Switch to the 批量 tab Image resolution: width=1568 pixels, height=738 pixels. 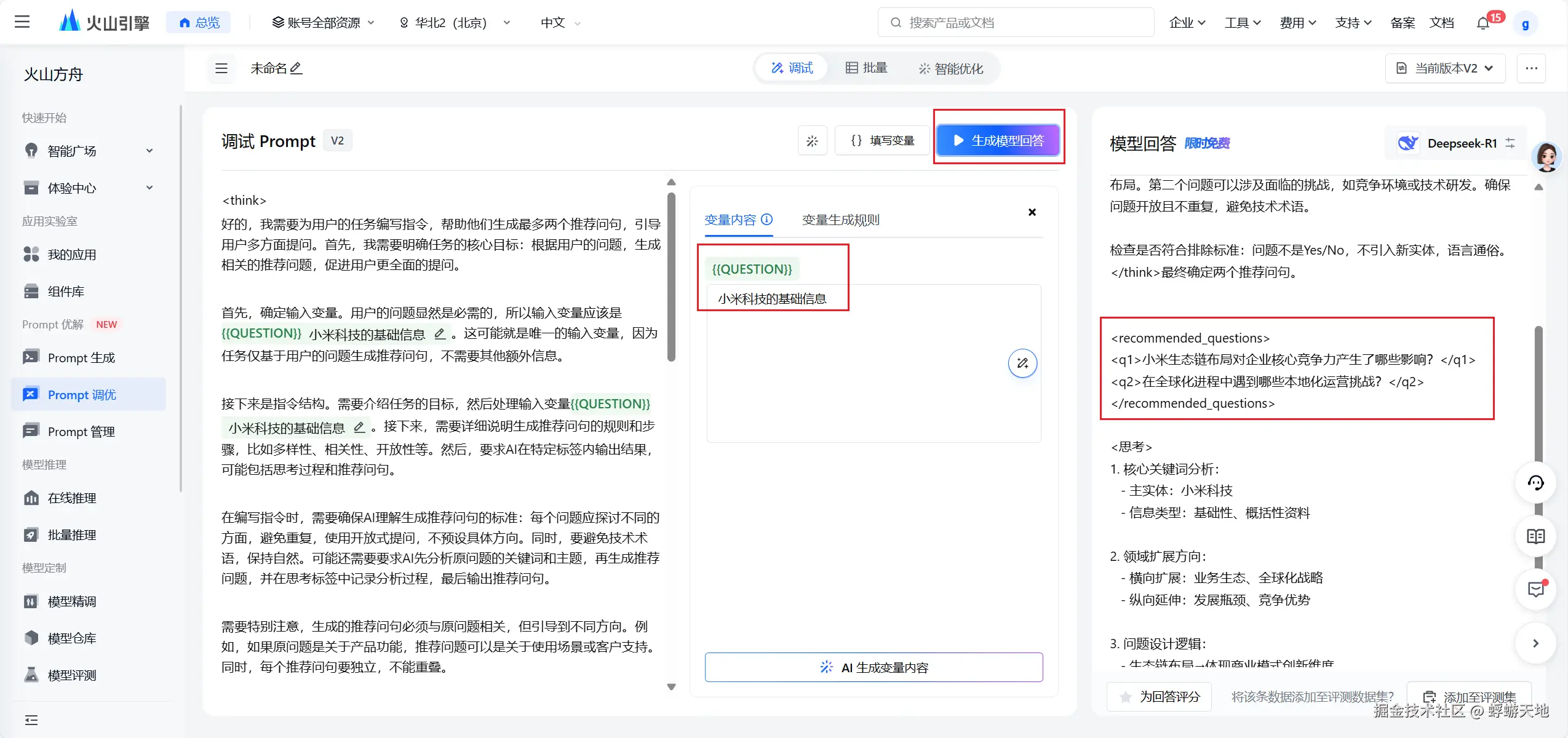tap(866, 68)
